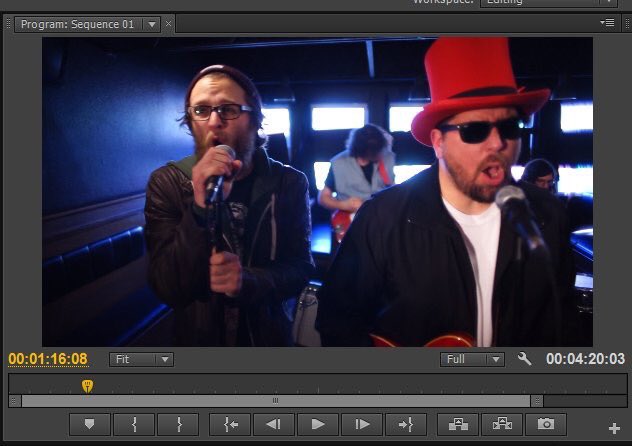Open the Full playback resolution dropdown
Screen dimensions: 632x446
point(472,359)
